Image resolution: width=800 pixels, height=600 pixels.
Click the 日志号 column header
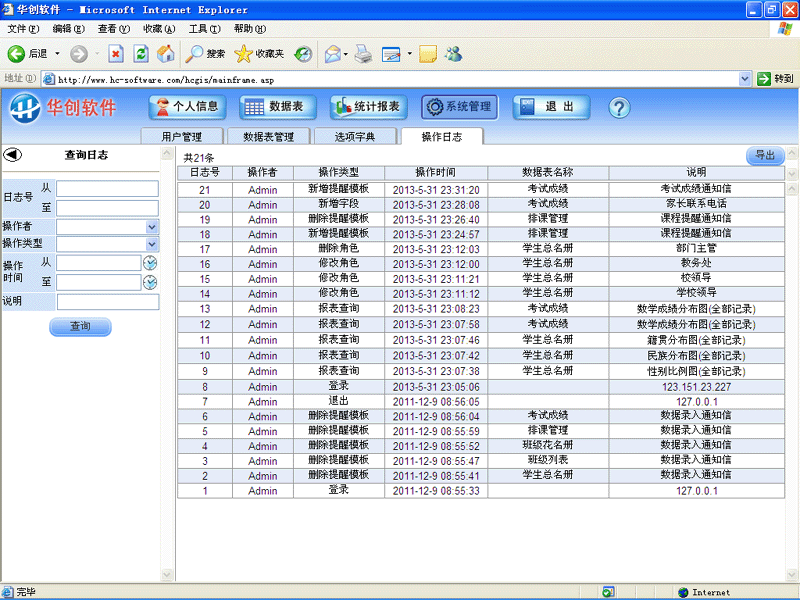[205, 172]
